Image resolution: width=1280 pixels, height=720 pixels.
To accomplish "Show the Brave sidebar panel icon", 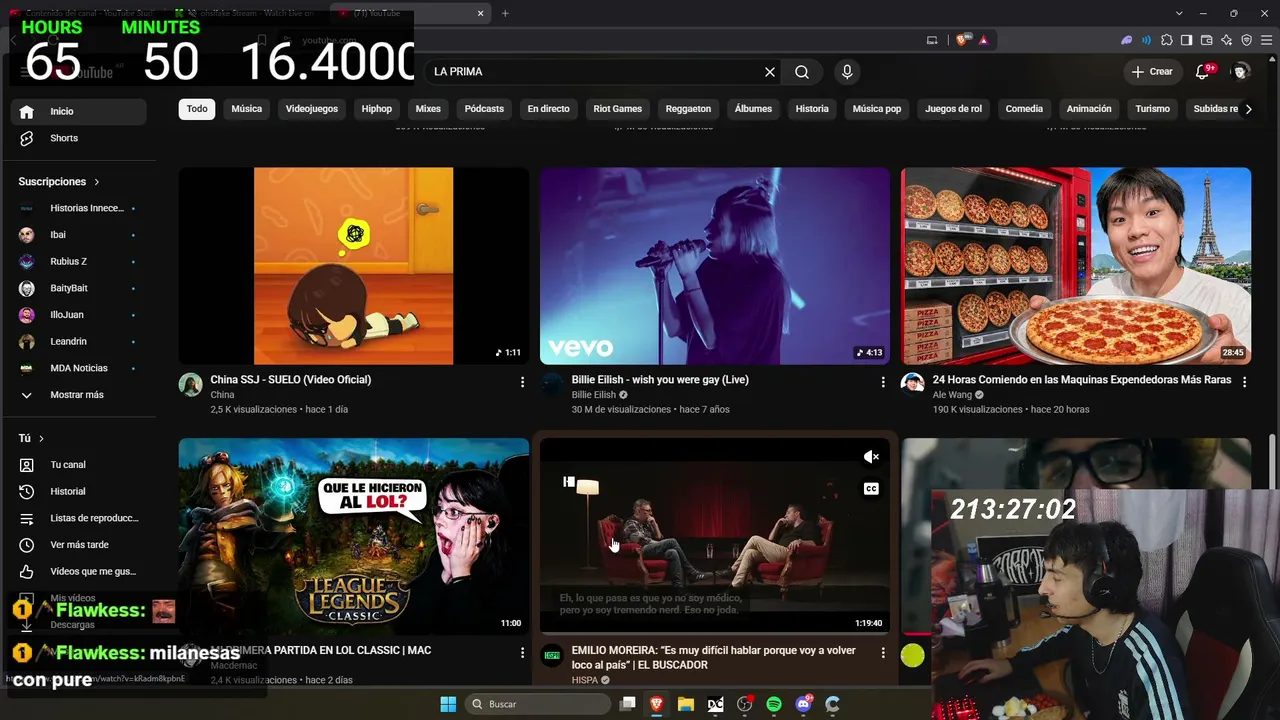I will coord(1186,40).
